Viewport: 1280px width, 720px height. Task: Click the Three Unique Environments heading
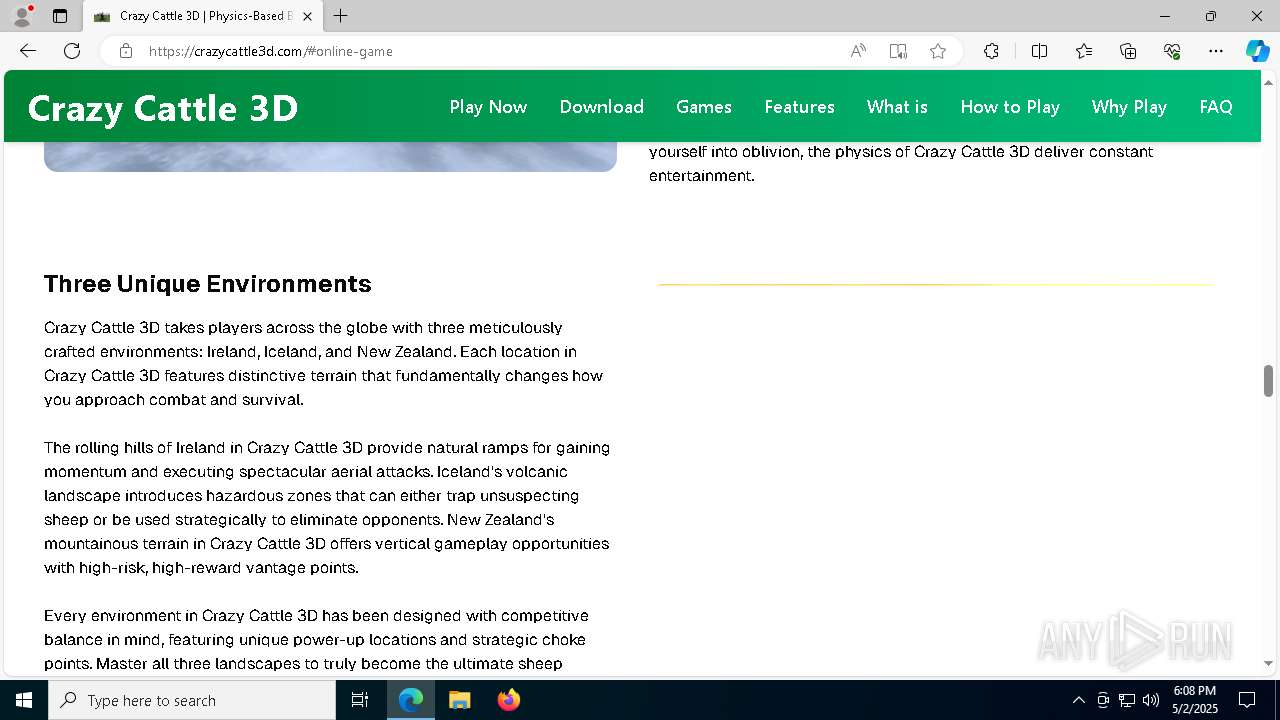coord(208,284)
